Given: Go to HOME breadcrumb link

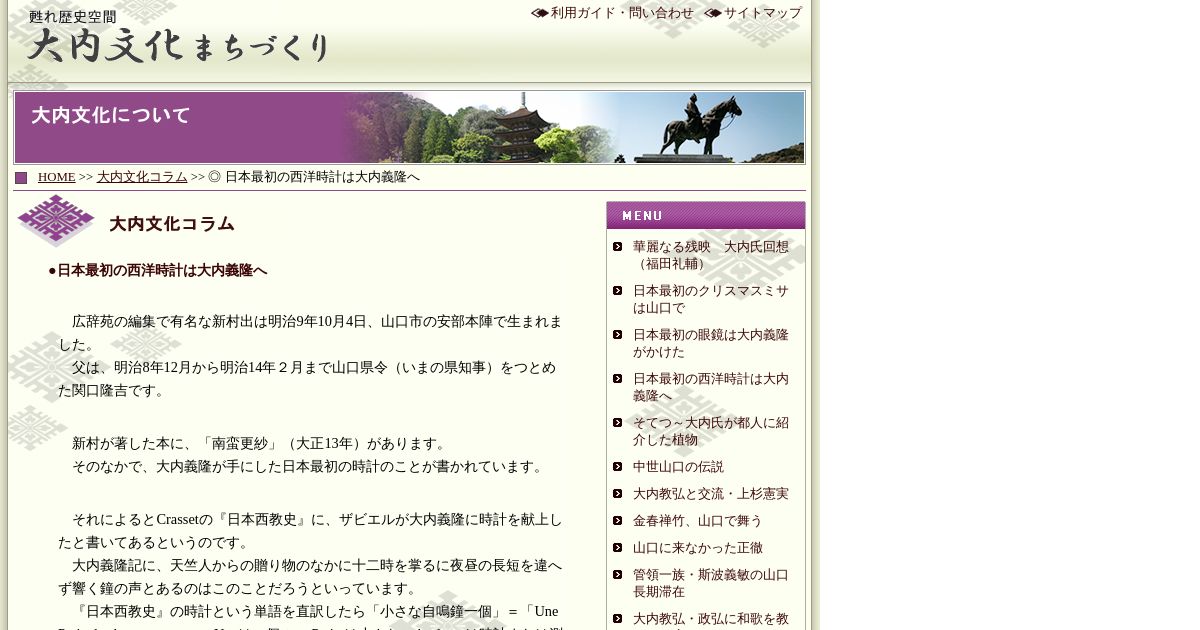Looking at the screenshot, I should (x=57, y=177).
